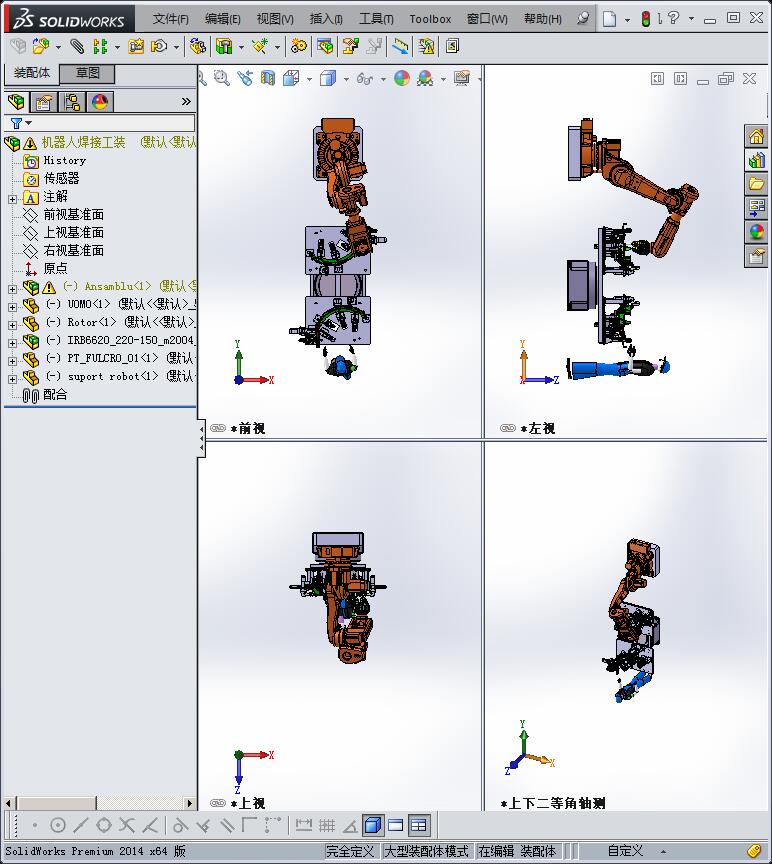The width and height of the screenshot is (772, 864).
Task: Open the Design Library task pane tab
Action: 756,160
